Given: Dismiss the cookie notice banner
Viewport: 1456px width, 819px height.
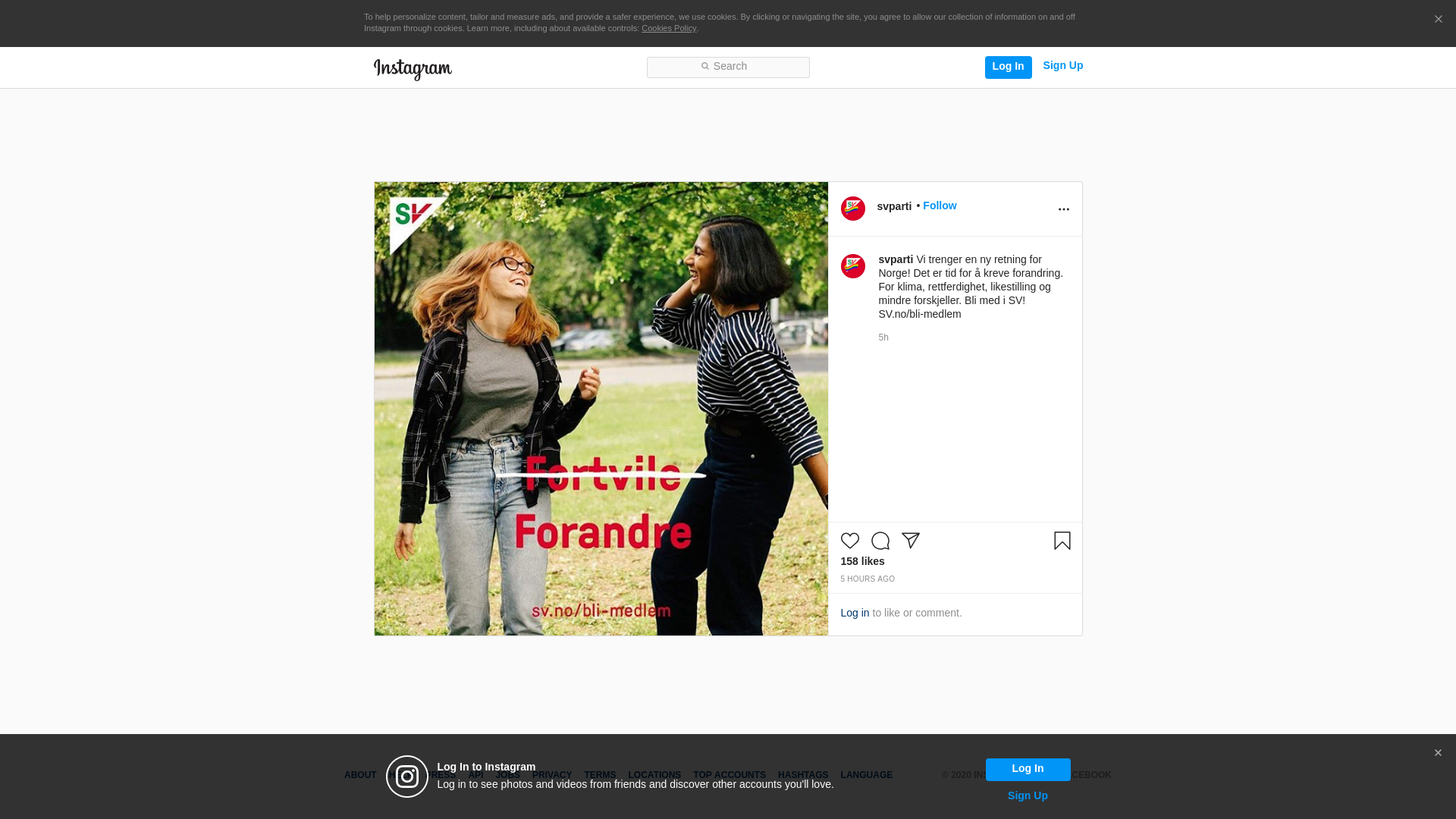Looking at the screenshot, I should click(x=1438, y=20).
